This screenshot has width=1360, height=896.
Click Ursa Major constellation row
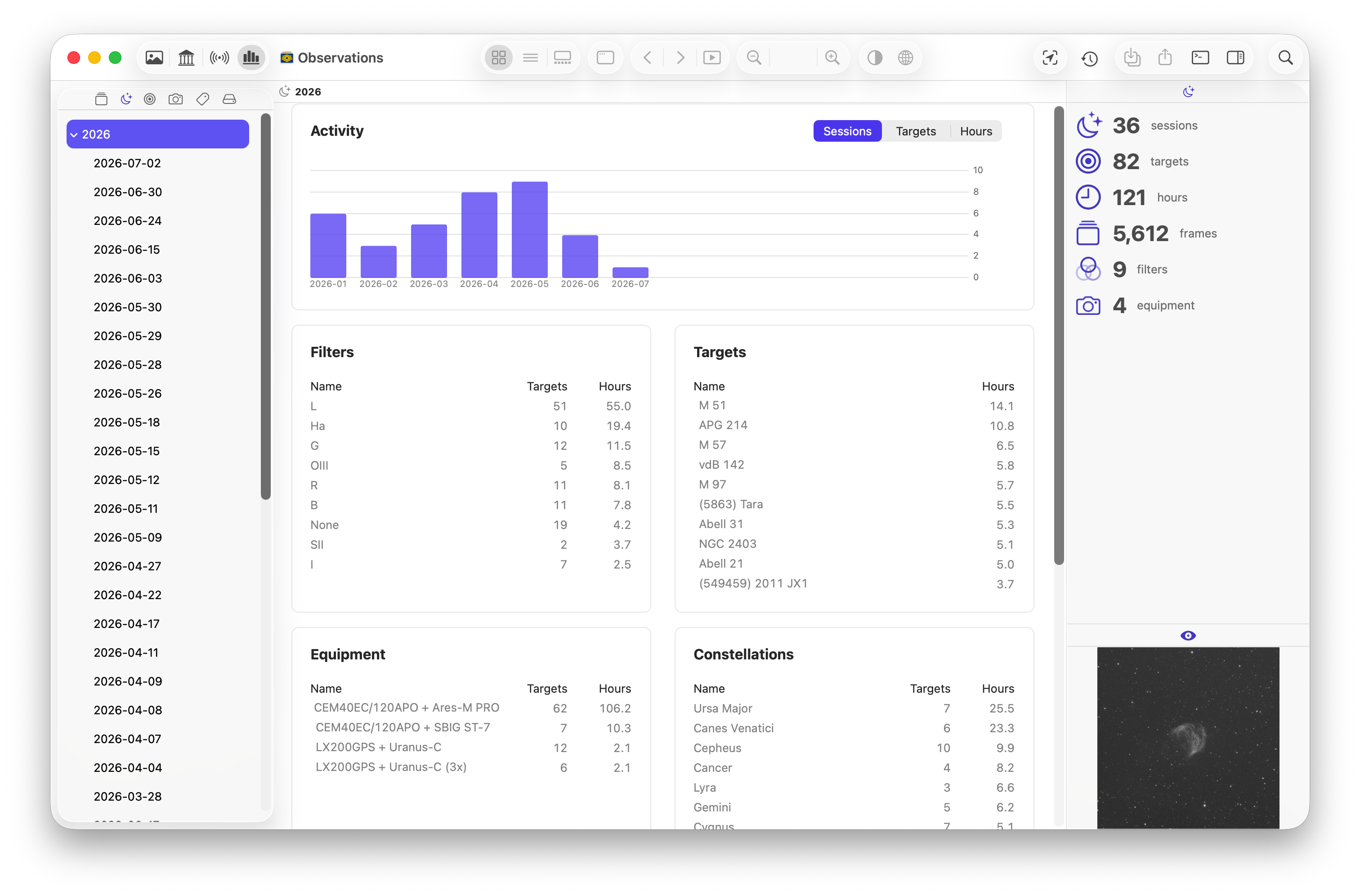[x=854, y=708]
